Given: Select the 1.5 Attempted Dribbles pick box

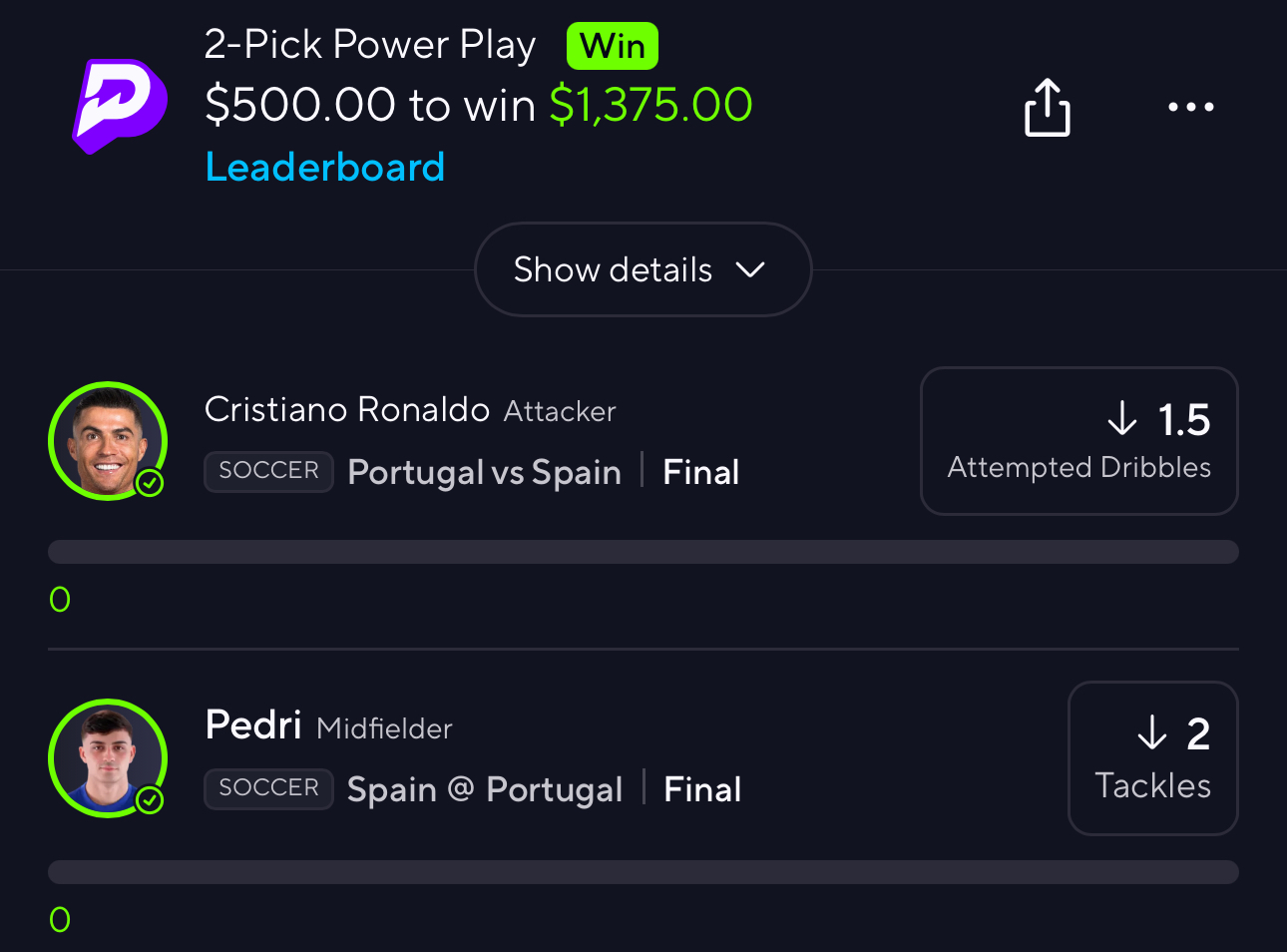Looking at the screenshot, I should pos(1078,441).
